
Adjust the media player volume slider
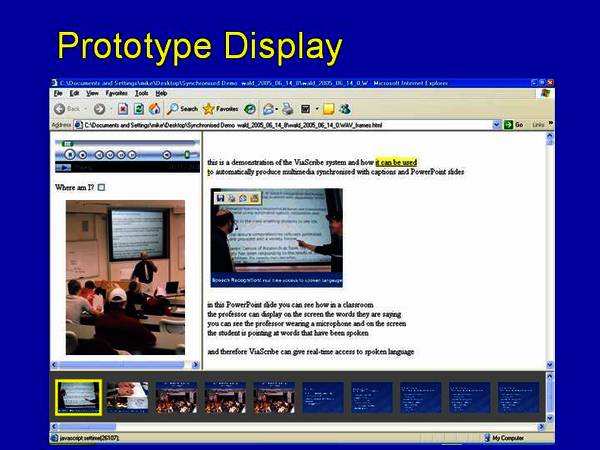click(186, 155)
